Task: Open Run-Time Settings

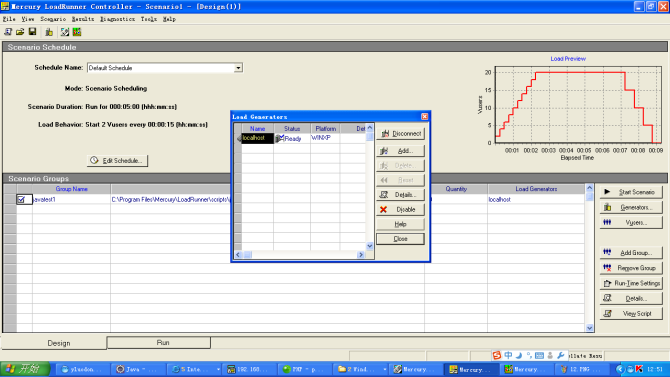Action: click(x=631, y=283)
